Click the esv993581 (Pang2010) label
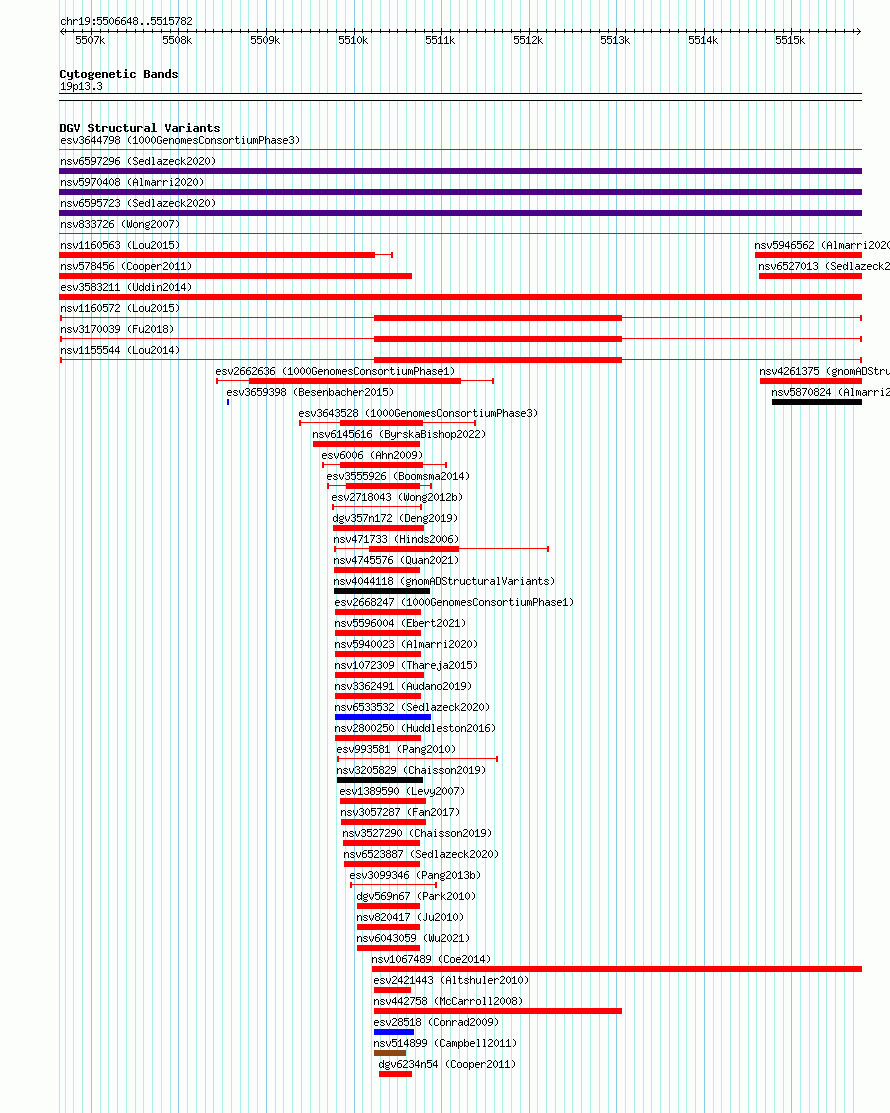Screen dimensions: 890x1113 (396, 750)
